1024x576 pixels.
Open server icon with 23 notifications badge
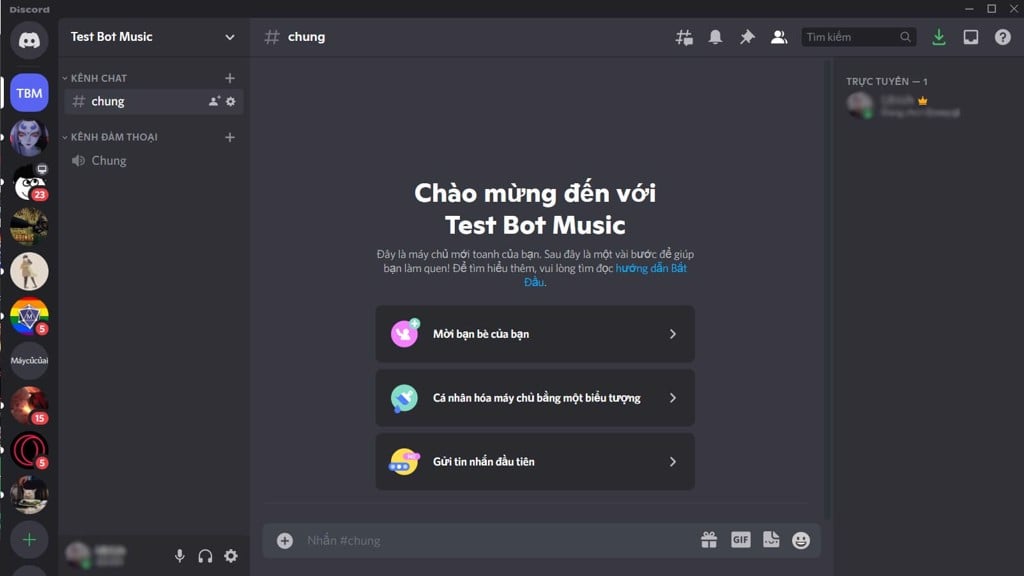tap(29, 182)
